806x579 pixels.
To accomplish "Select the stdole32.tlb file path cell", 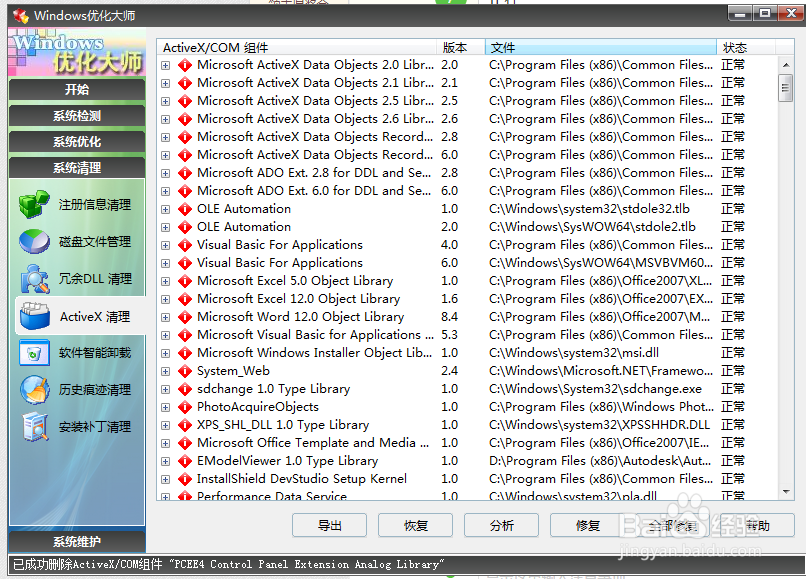I will (590, 209).
